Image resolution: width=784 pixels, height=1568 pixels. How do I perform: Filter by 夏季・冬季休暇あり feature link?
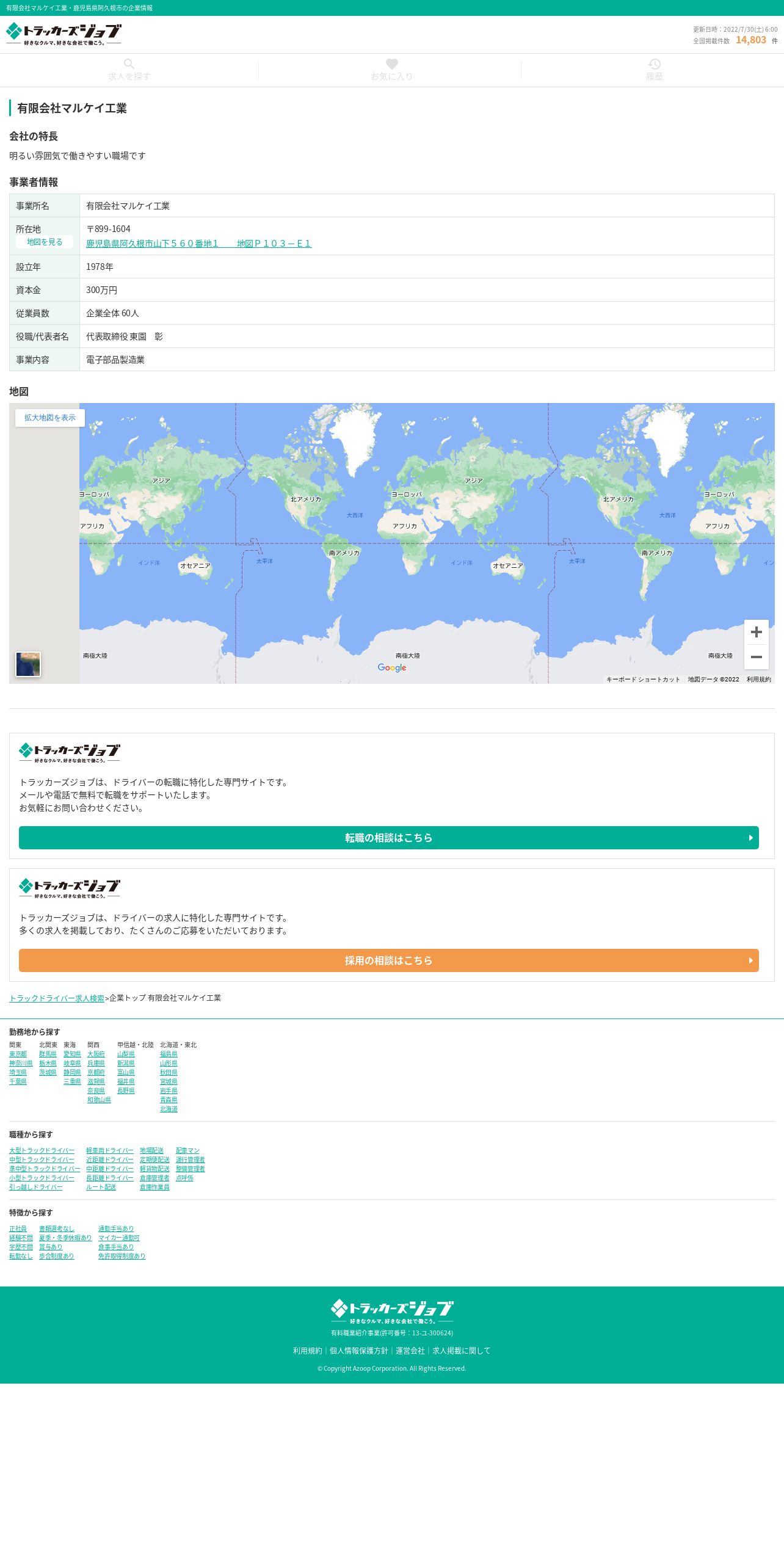click(65, 1238)
